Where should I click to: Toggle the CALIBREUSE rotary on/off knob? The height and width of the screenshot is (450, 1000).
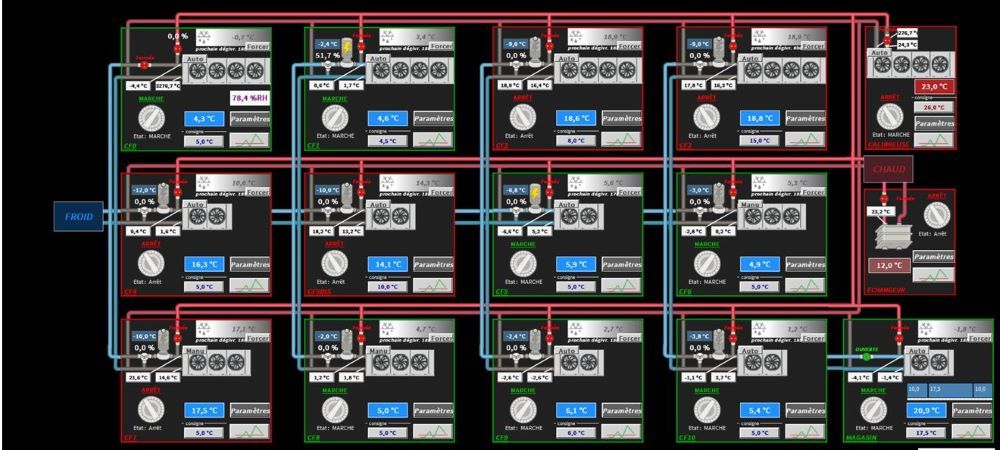[x=889, y=114]
